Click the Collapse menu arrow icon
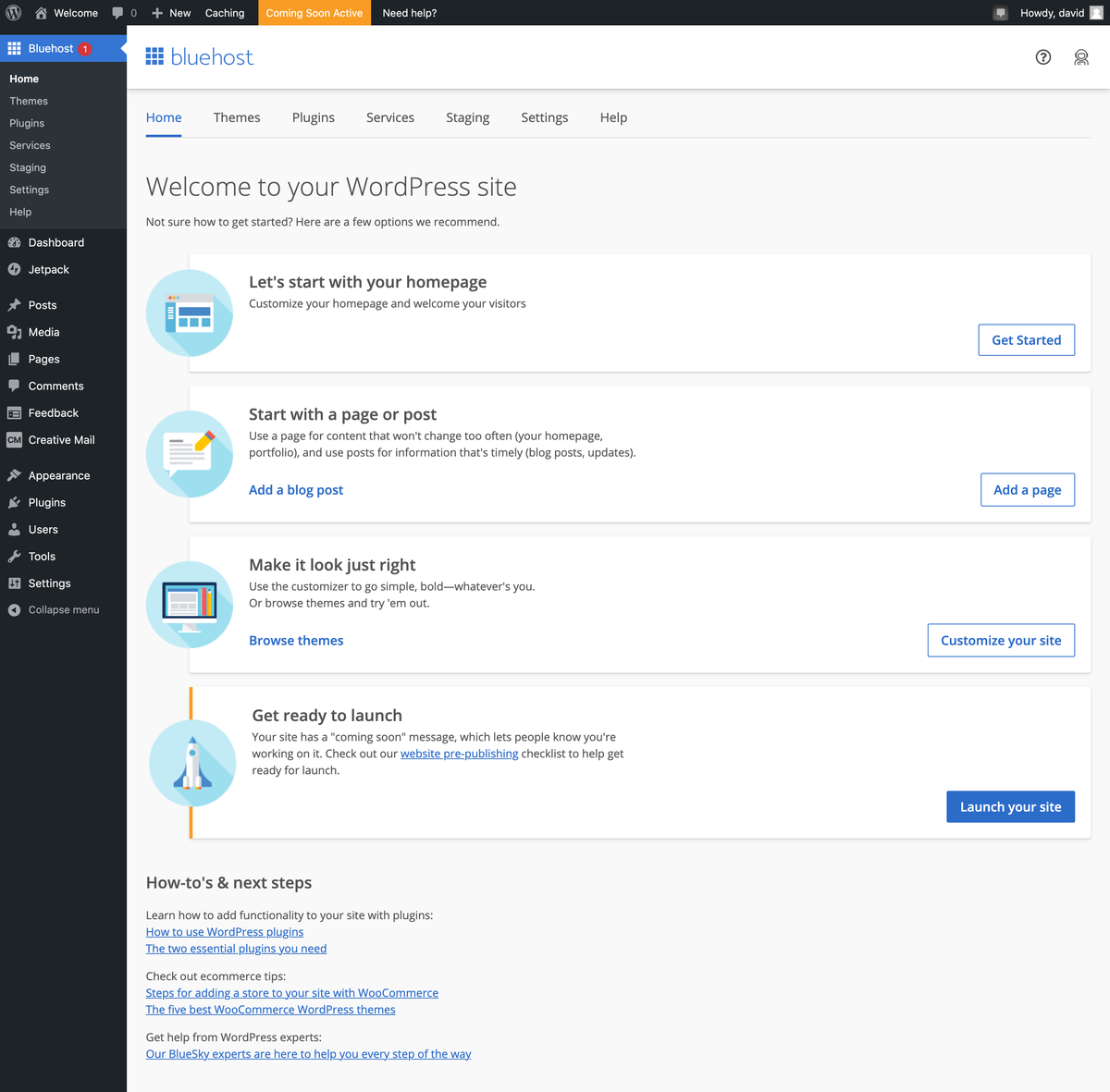The image size is (1110, 1092). click(14, 609)
